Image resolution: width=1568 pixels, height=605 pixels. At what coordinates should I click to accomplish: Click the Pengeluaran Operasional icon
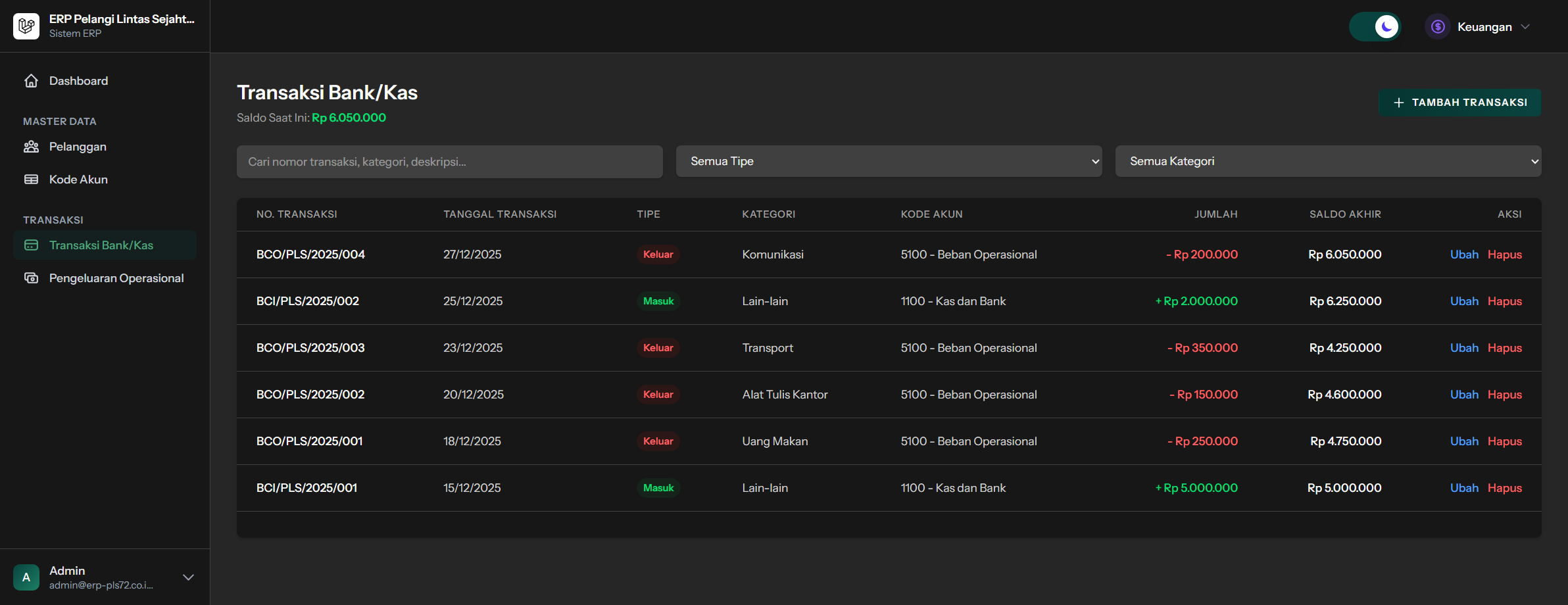click(x=31, y=278)
